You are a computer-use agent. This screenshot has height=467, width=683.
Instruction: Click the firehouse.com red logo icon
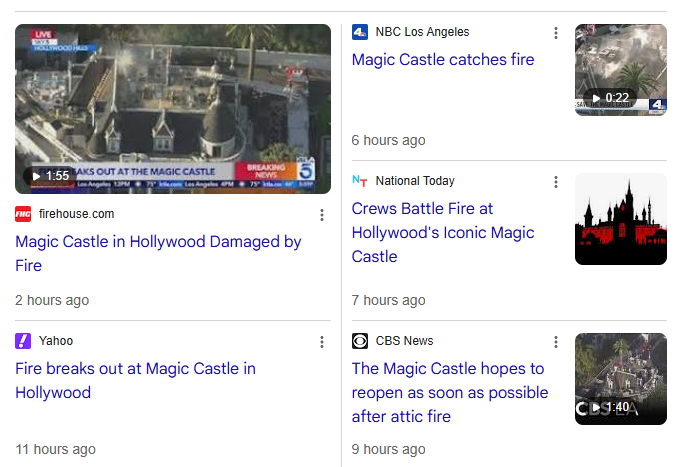23,214
